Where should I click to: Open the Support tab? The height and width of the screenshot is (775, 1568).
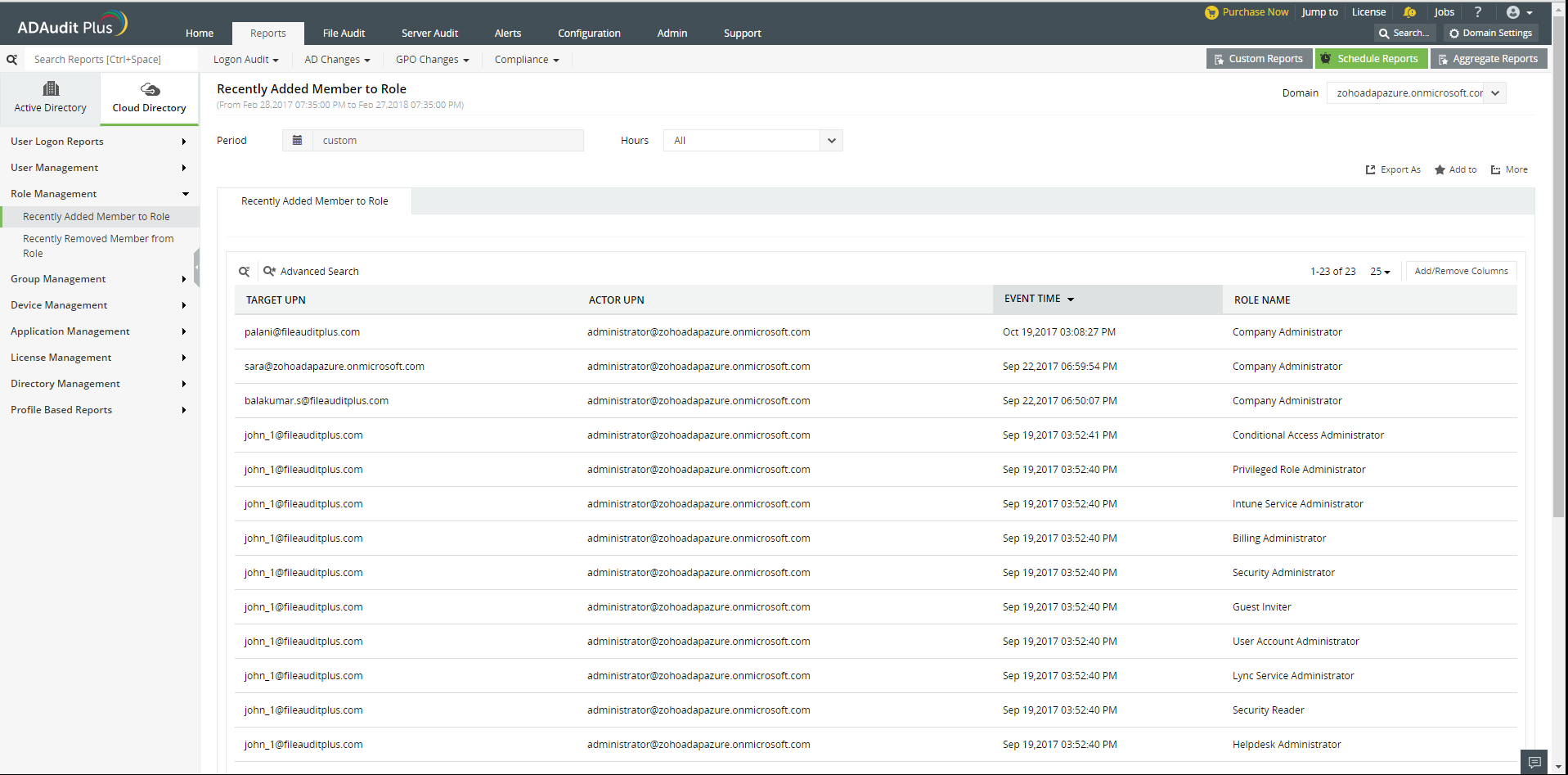point(743,34)
